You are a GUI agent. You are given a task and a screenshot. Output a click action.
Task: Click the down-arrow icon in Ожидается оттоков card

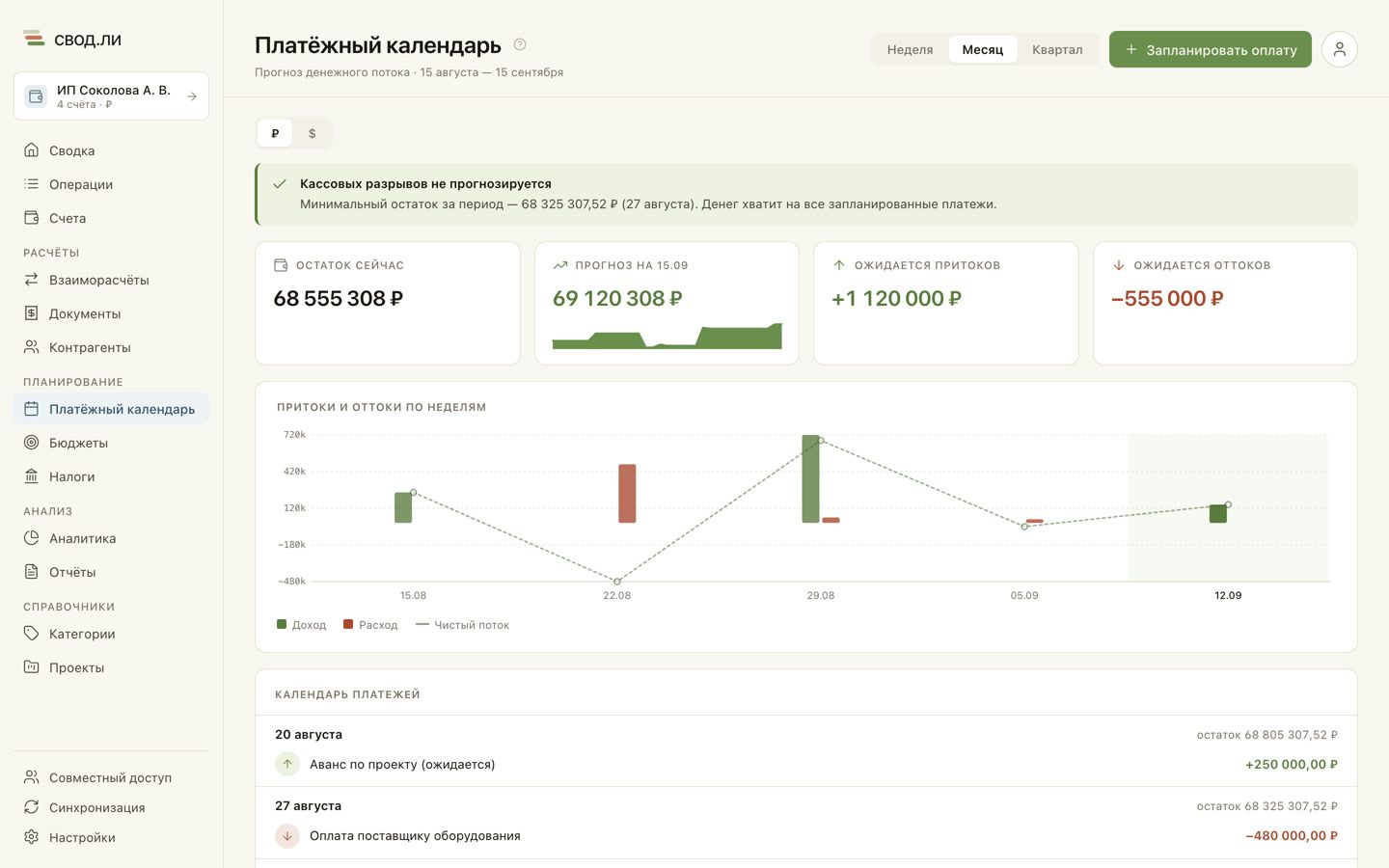[1119, 265]
